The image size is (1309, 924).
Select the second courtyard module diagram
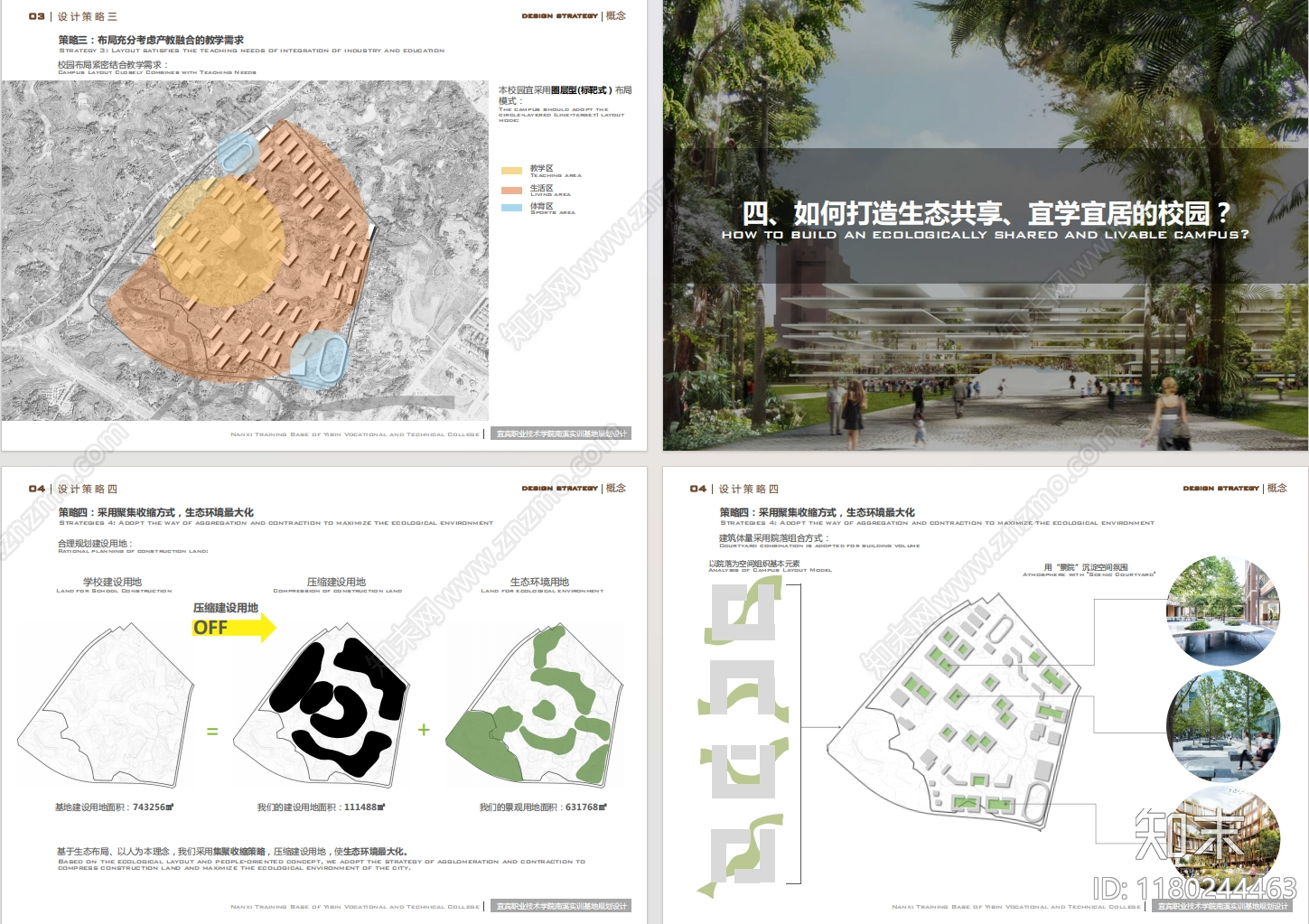(743, 692)
